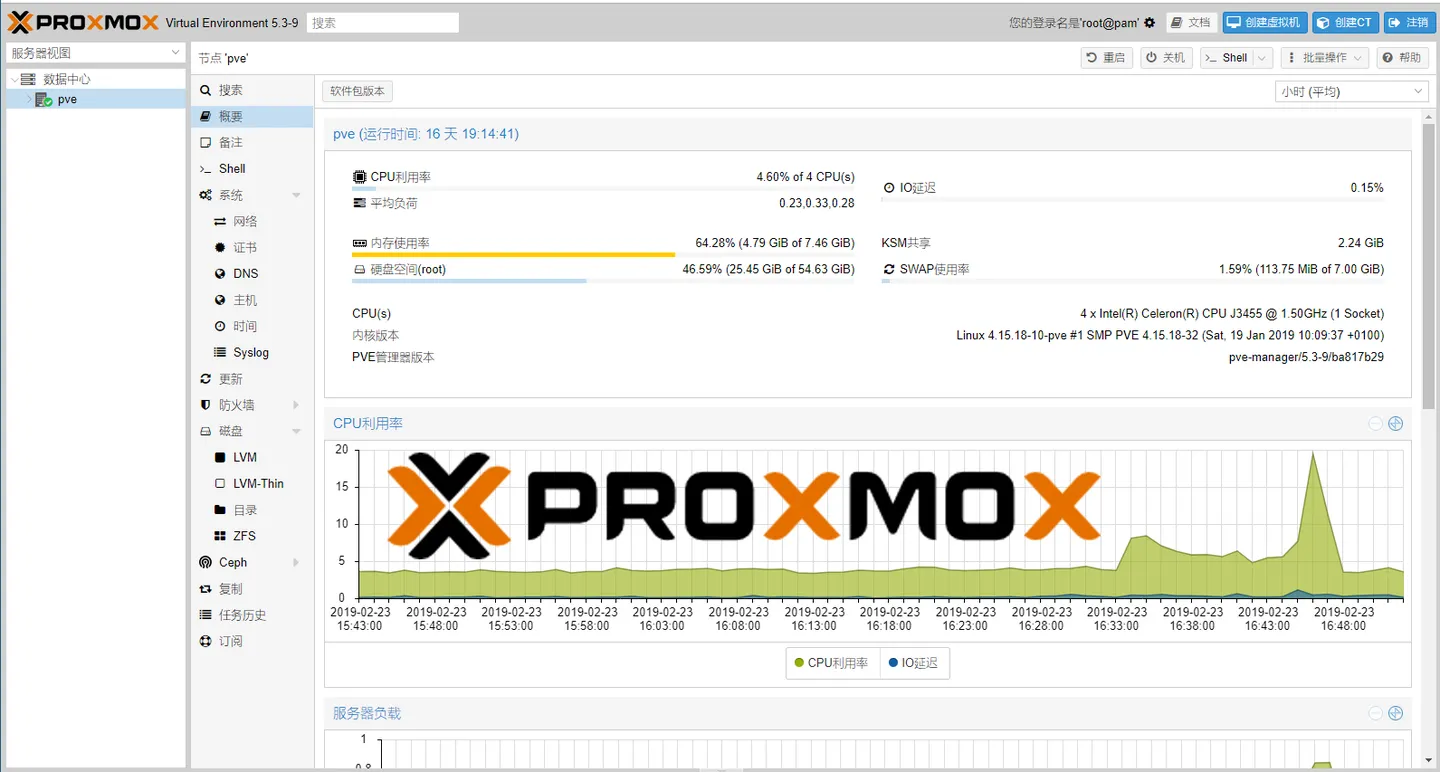This screenshot has width=1440, height=772.
Task: Click the ZFS grid icon
Action: pos(220,537)
